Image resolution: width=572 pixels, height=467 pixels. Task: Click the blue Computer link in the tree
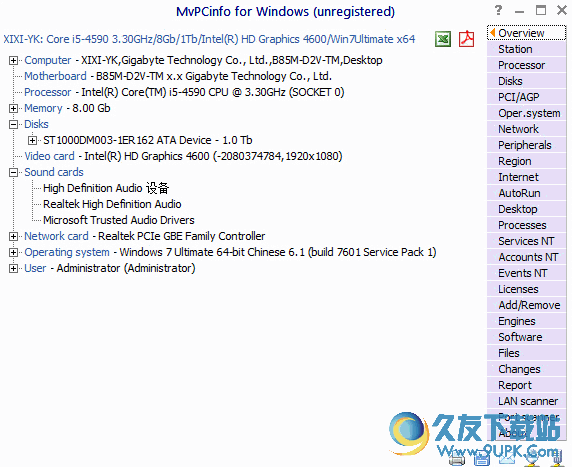pos(47,60)
